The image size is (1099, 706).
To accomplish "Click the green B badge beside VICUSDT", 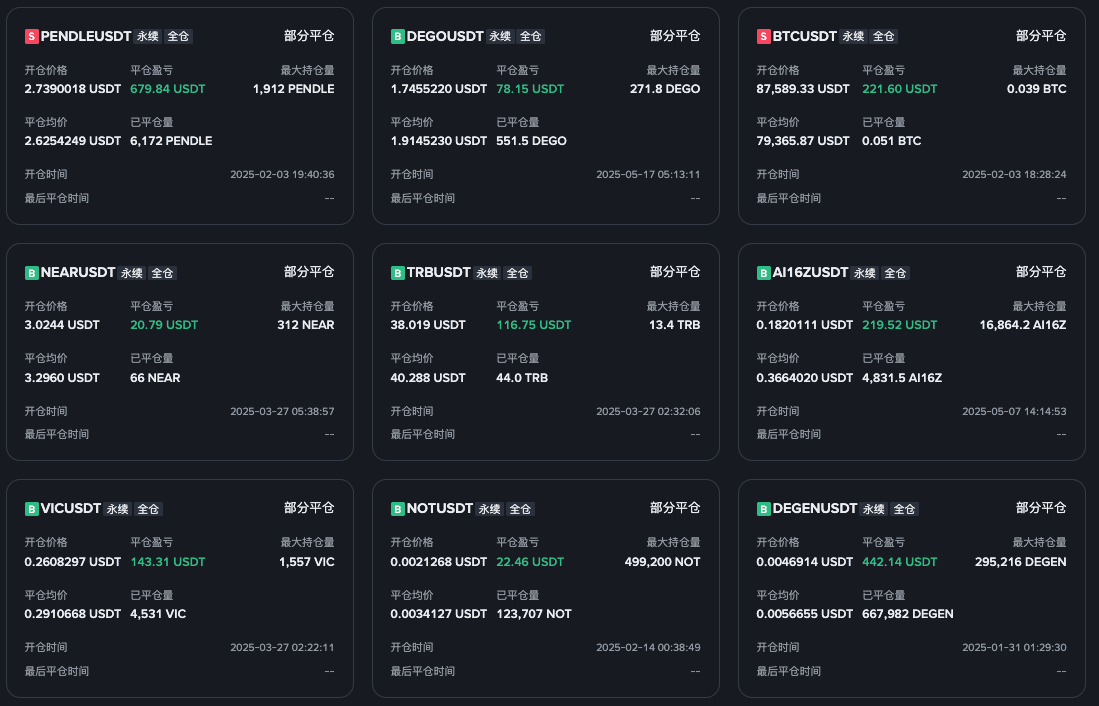I will pyautogui.click(x=32, y=508).
